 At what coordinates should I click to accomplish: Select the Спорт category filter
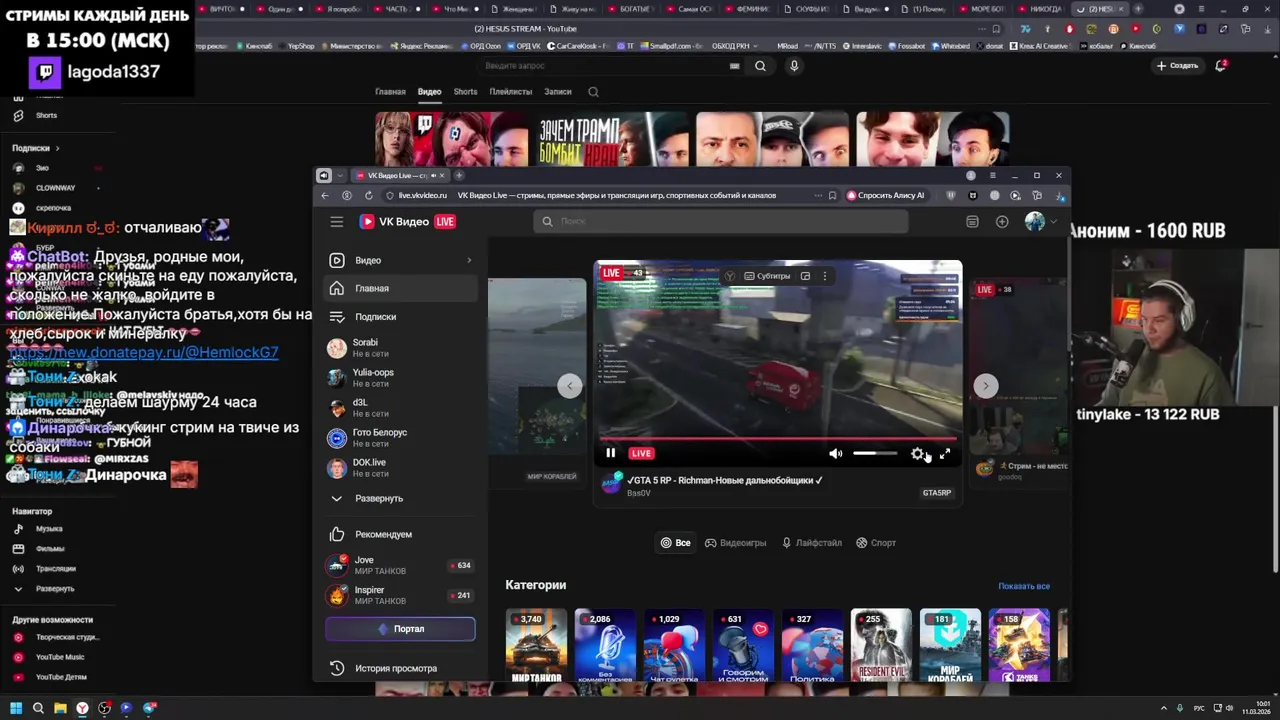(x=876, y=543)
